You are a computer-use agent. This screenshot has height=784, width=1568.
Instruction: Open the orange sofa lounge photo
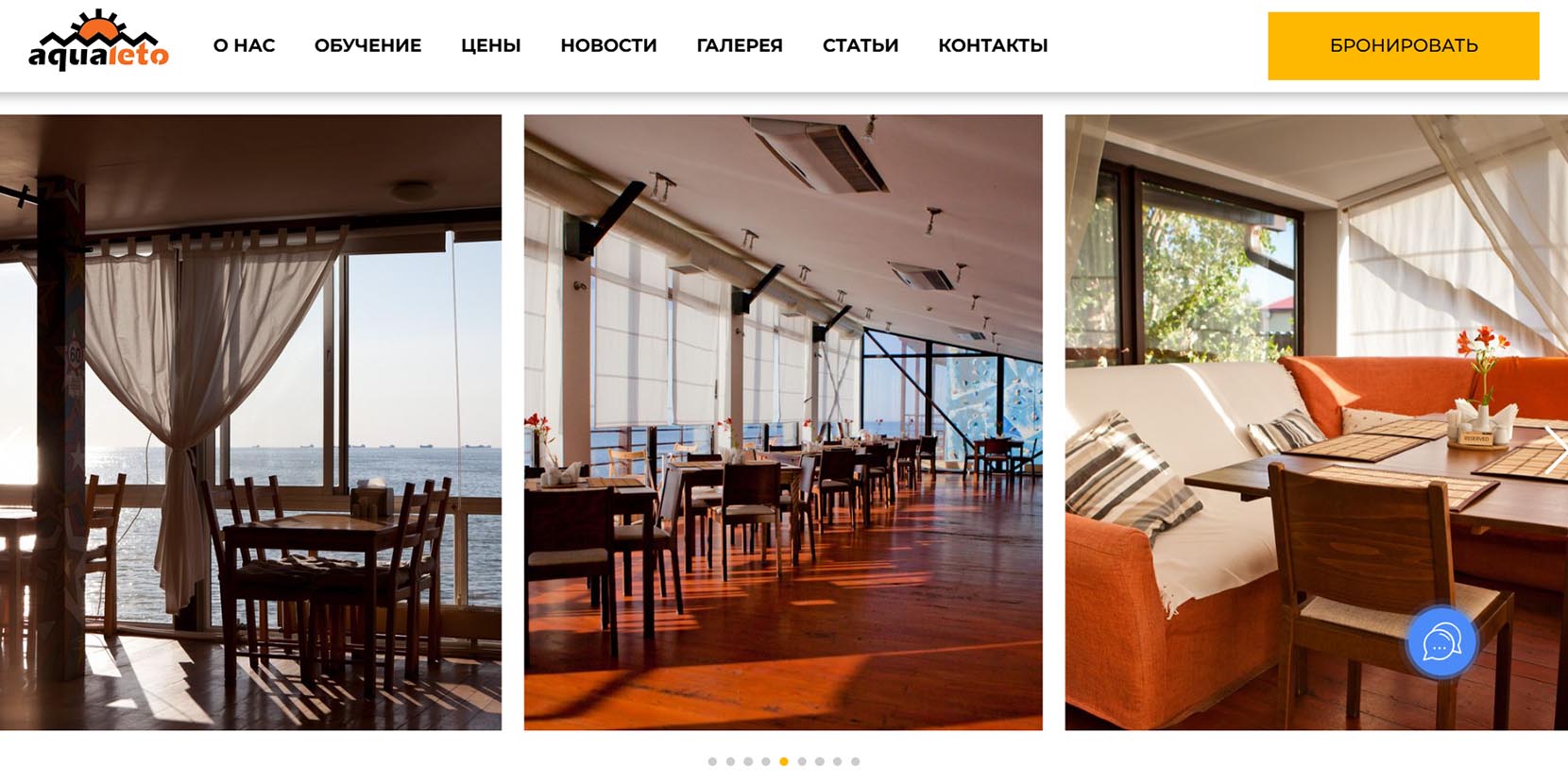pos(1316,422)
